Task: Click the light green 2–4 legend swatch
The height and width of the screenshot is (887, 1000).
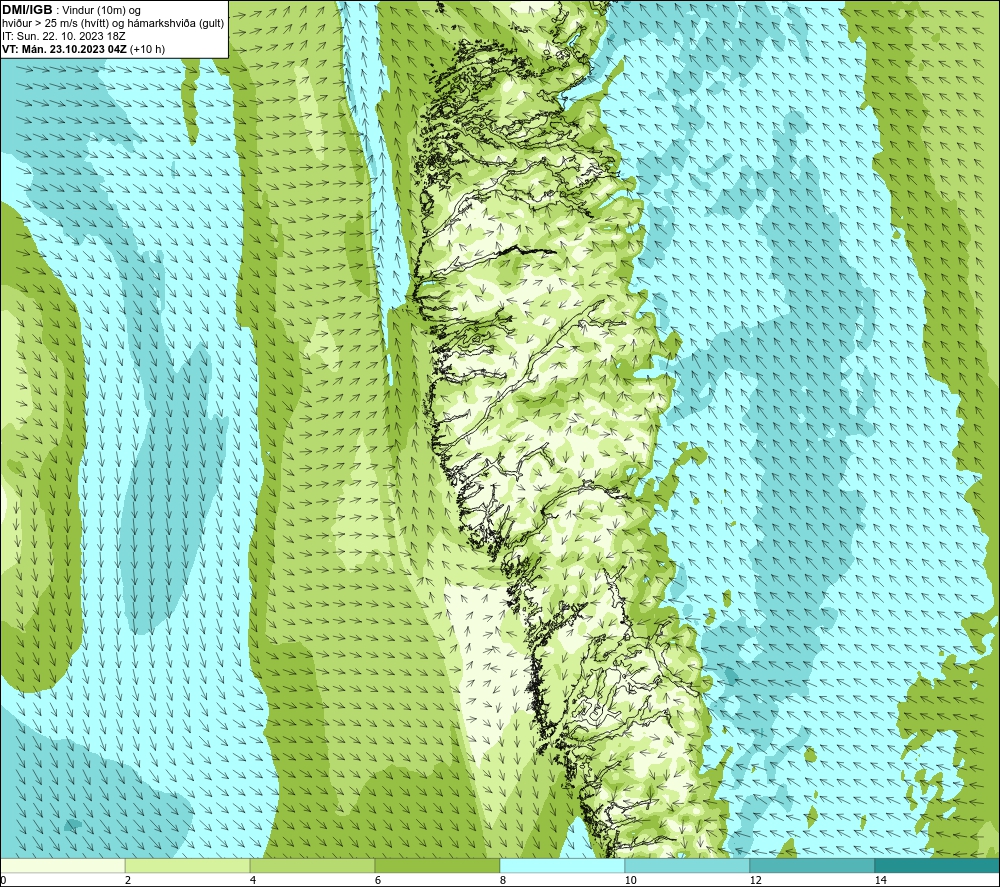Action: pyautogui.click(x=188, y=865)
